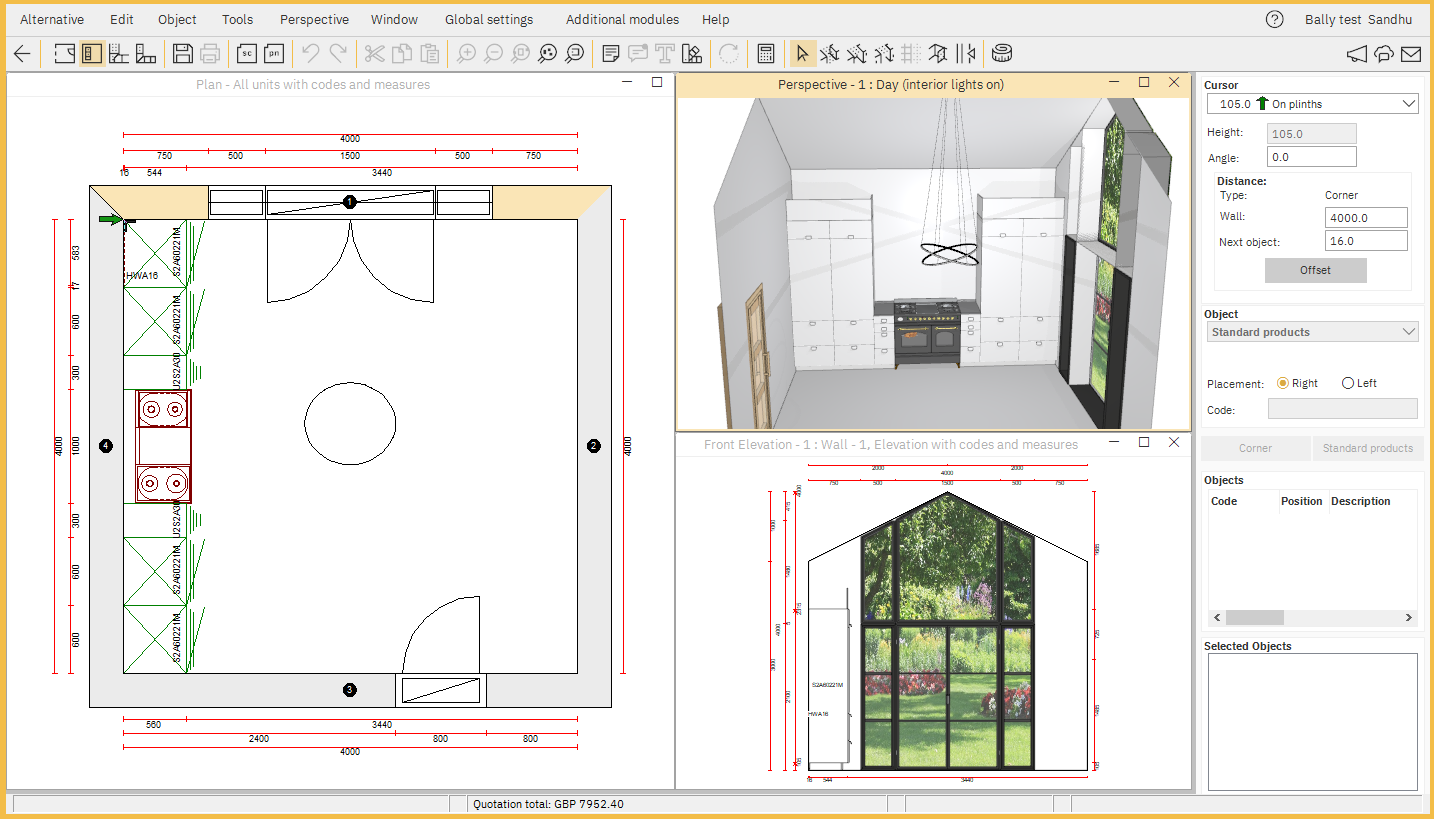Select Left placement radio button

coord(1348,383)
